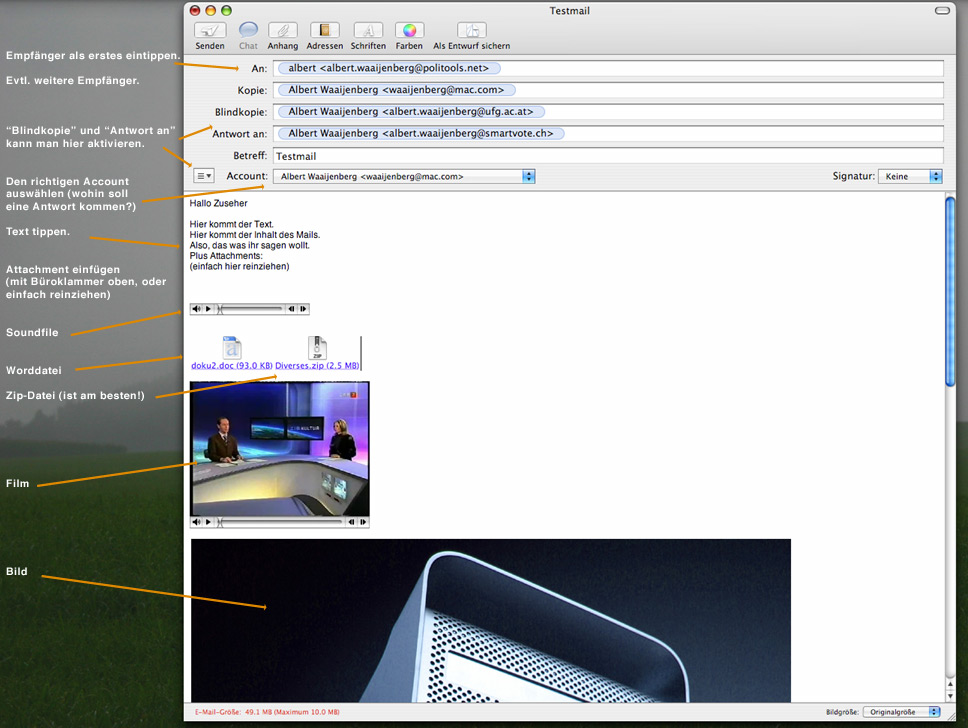
Task: Click the sound file progress slider
Action: [250, 309]
